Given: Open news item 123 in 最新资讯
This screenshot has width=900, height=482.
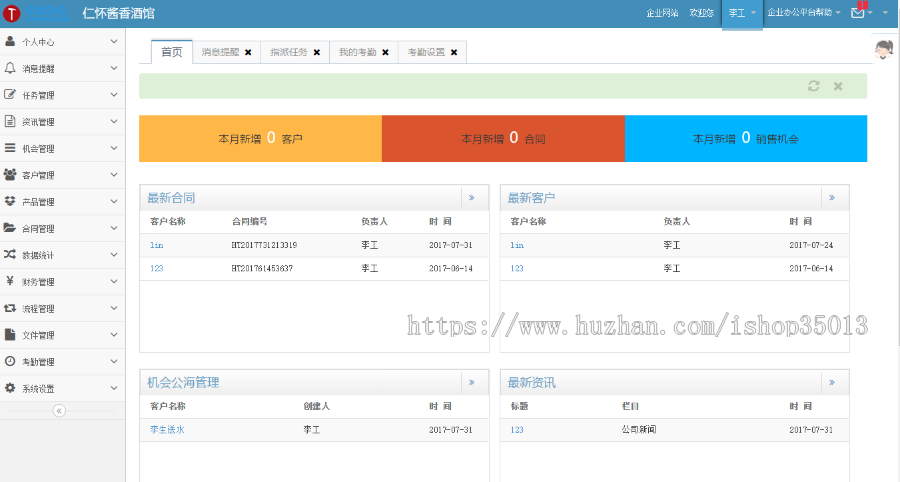Looking at the screenshot, I should [517, 429].
